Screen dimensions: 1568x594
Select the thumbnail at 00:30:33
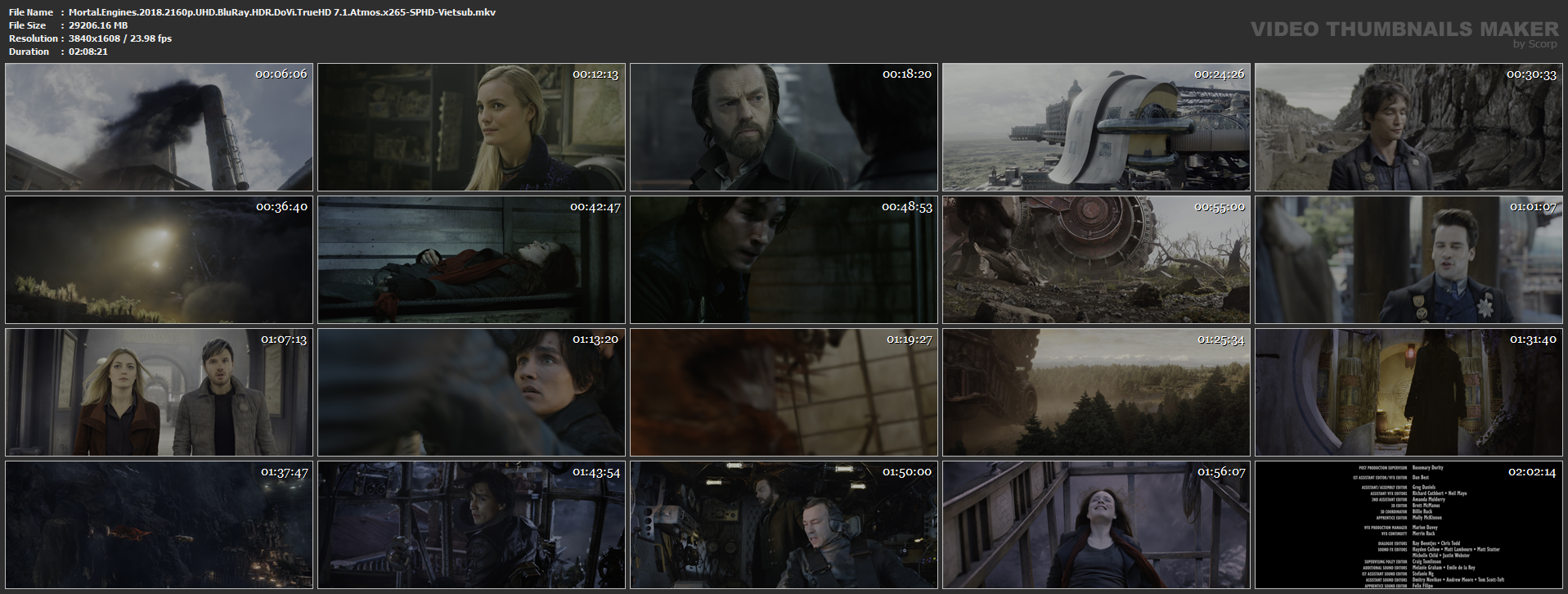coord(1409,127)
